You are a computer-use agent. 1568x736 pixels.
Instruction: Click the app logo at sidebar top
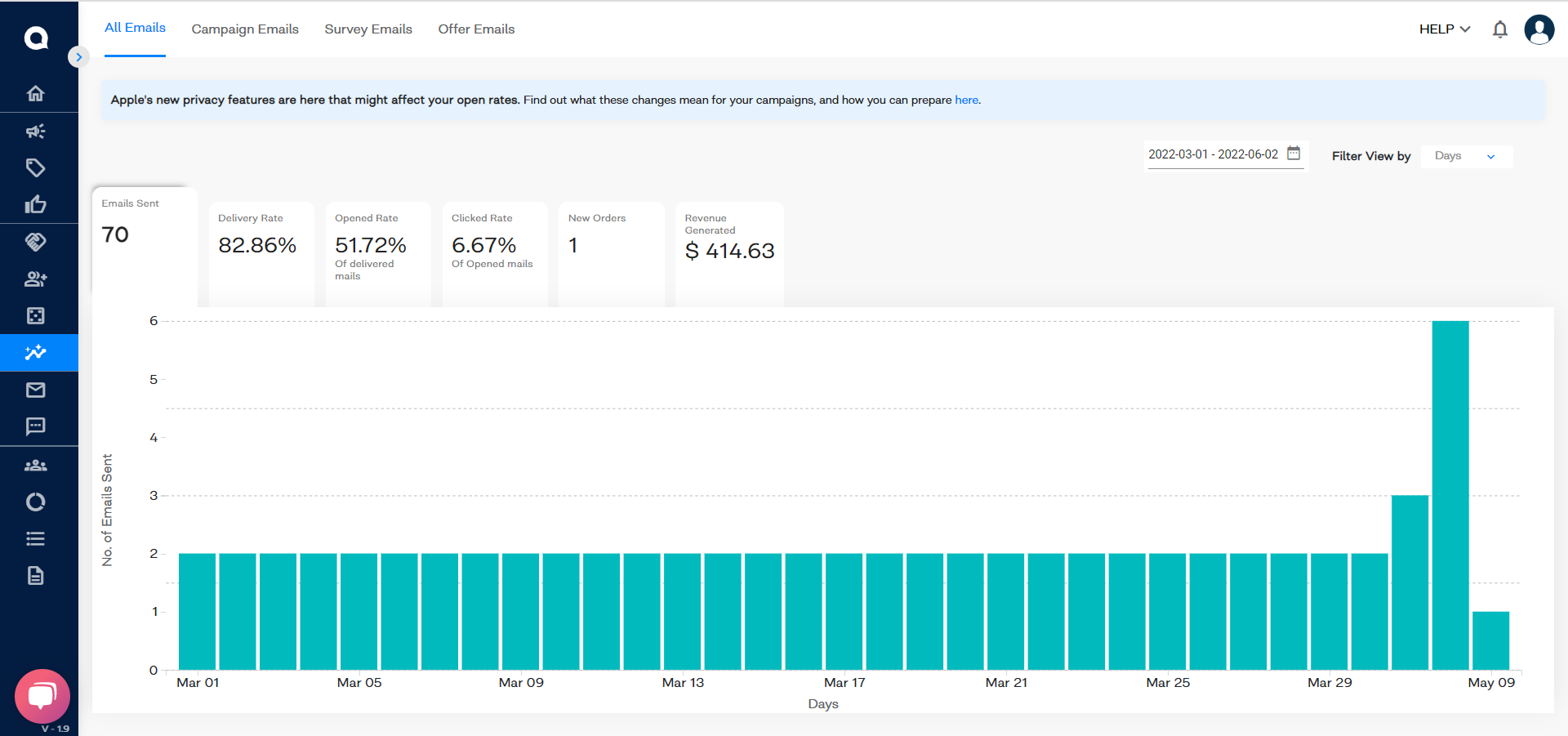(x=36, y=38)
